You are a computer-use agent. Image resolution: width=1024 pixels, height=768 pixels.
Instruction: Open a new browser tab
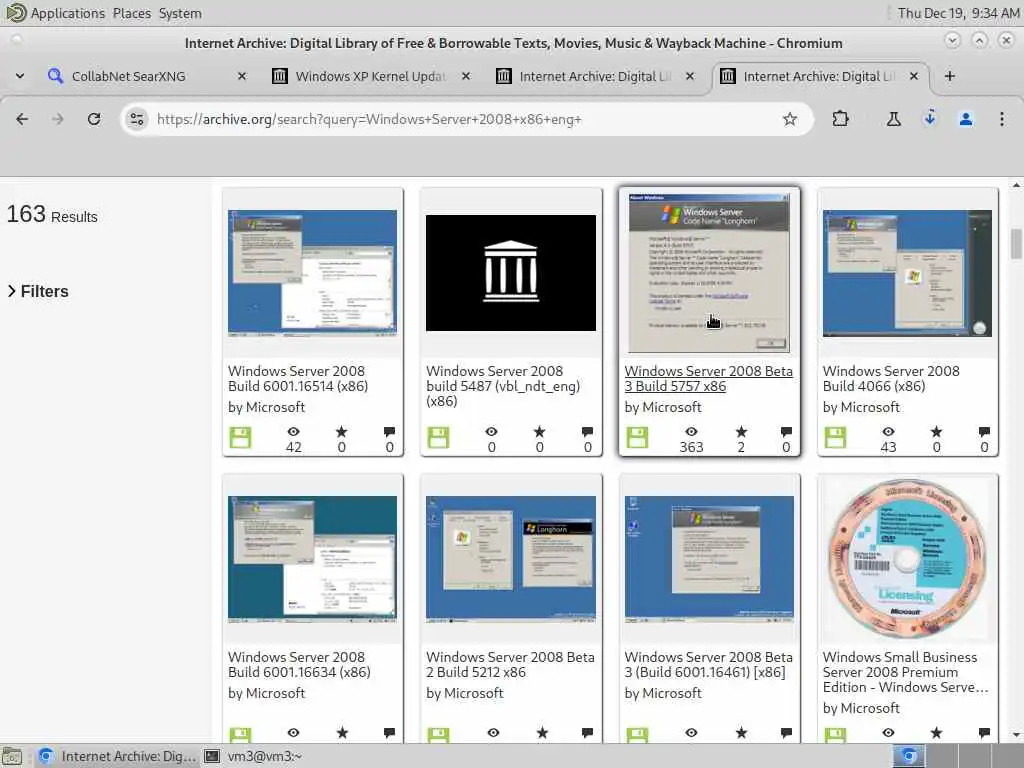pyautogui.click(x=950, y=76)
